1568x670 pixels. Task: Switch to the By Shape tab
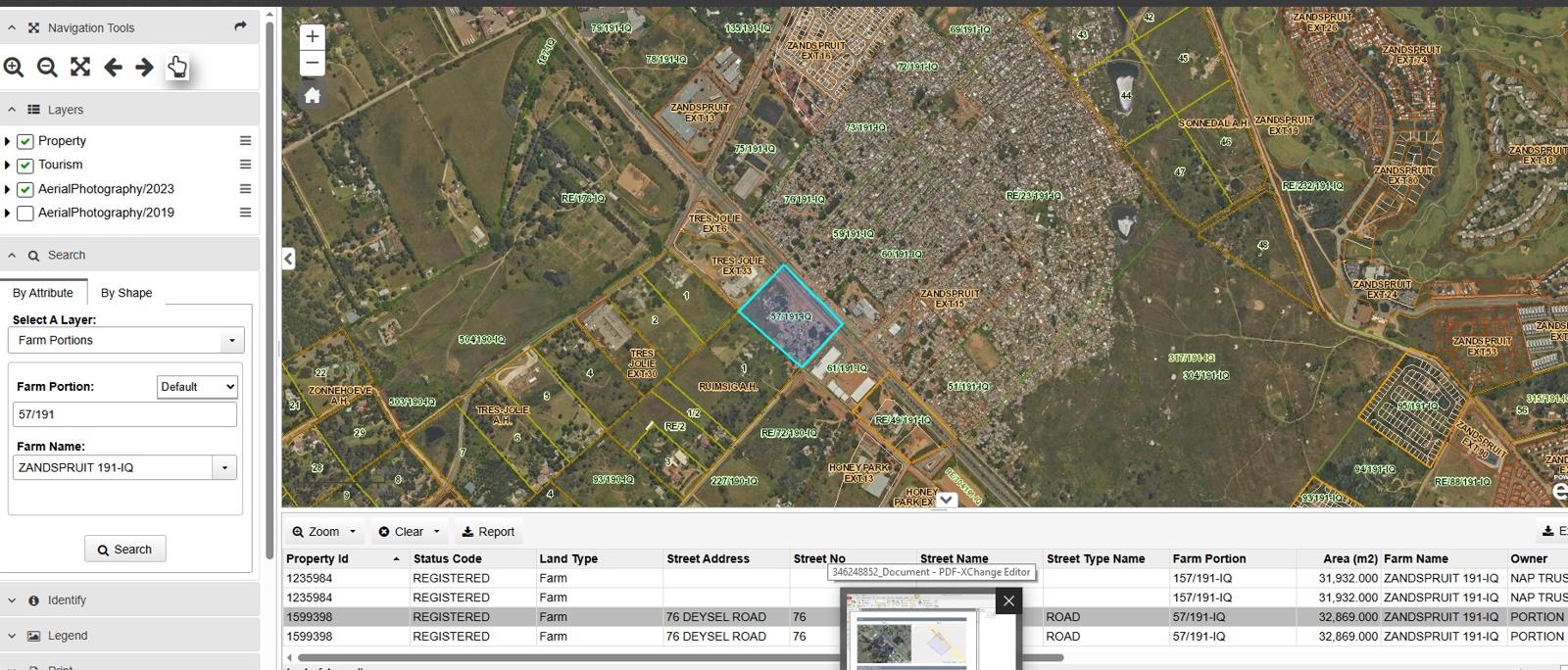pyautogui.click(x=126, y=293)
